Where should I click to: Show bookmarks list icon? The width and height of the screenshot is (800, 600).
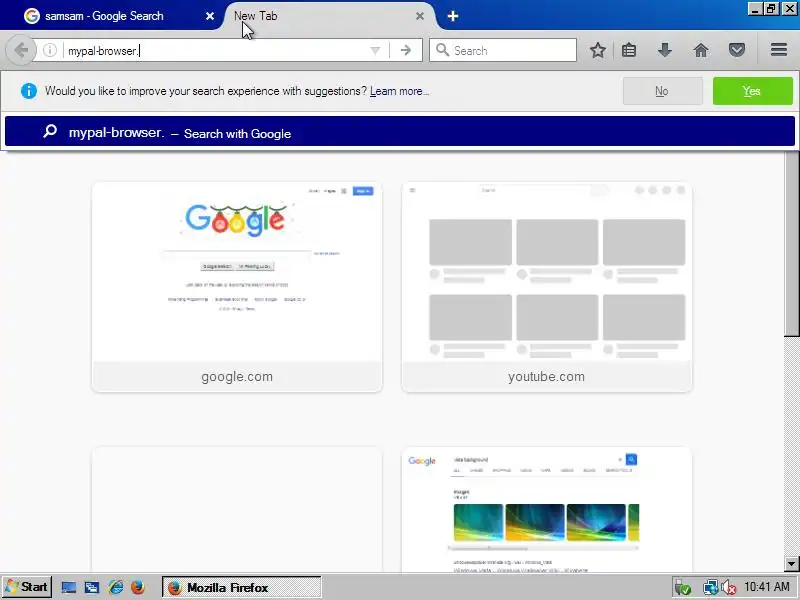[629, 50]
